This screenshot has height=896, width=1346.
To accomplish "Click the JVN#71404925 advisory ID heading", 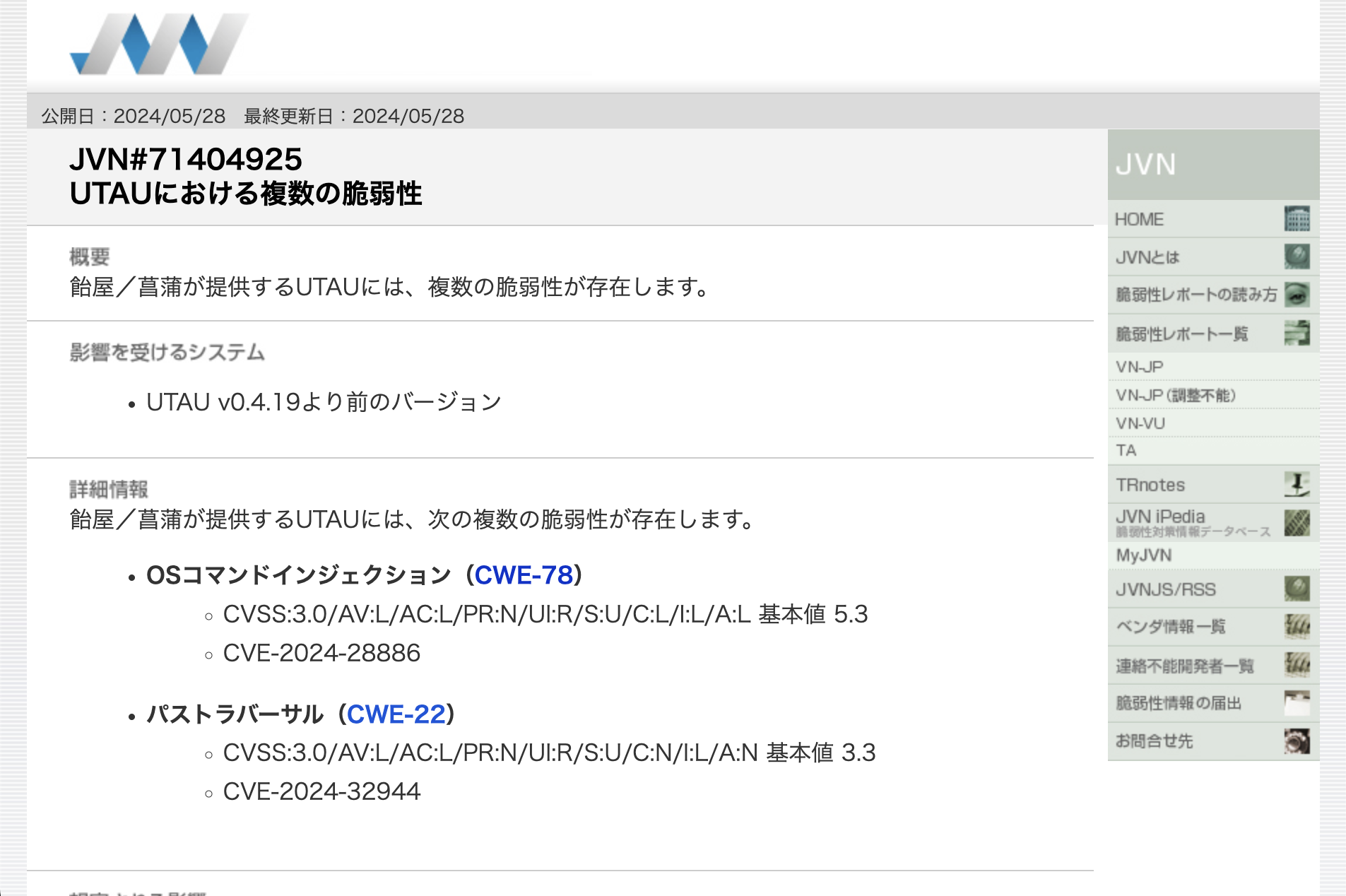I will (186, 160).
